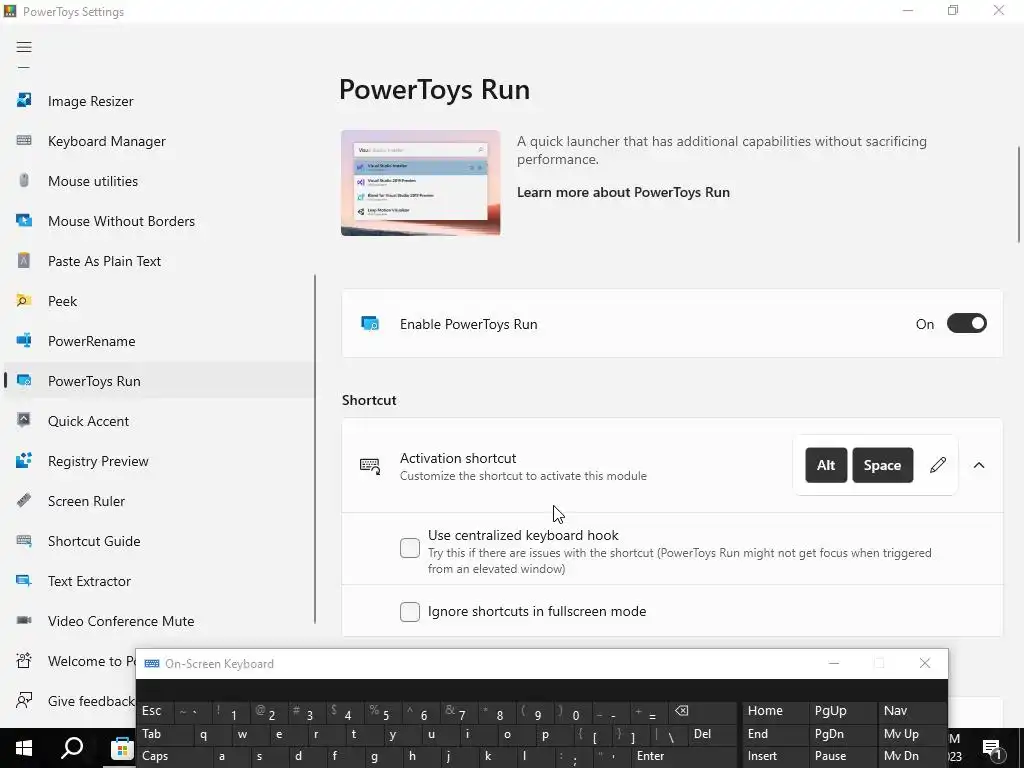Click the Quick Accent icon

(x=24, y=421)
